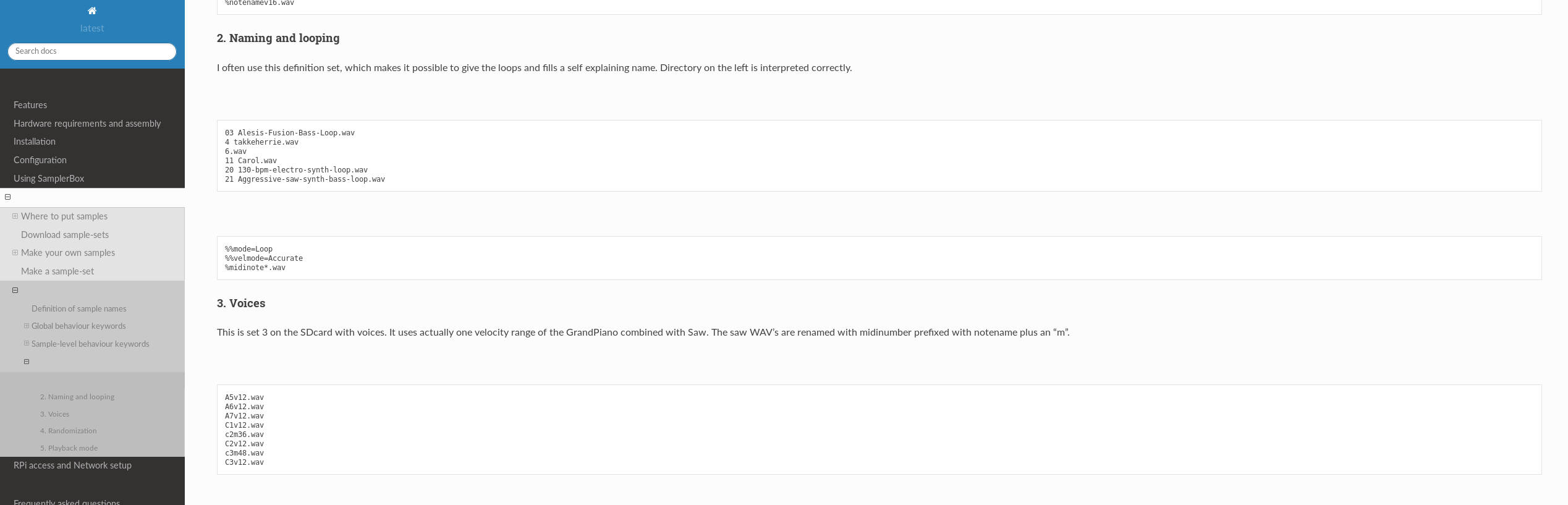Jump to Definition of sample names
Image resolution: width=1568 pixels, height=505 pixels.
click(x=78, y=308)
